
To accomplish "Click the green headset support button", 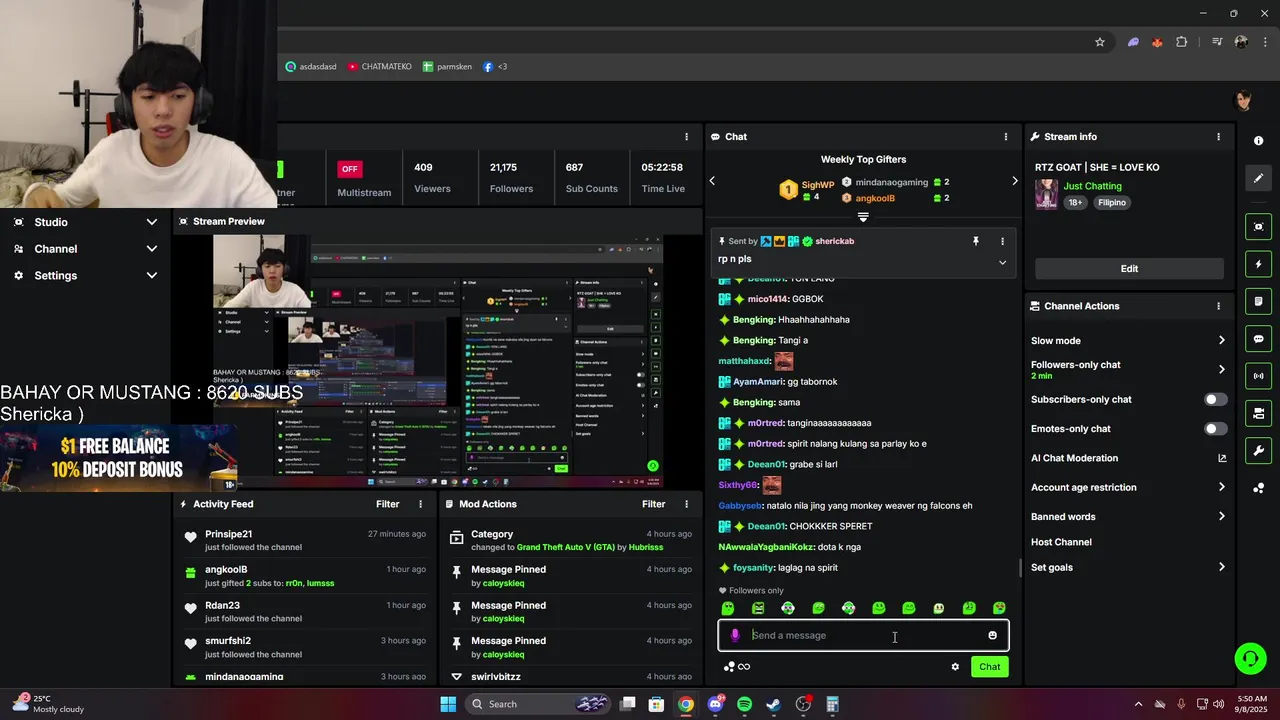I will click(1249, 658).
